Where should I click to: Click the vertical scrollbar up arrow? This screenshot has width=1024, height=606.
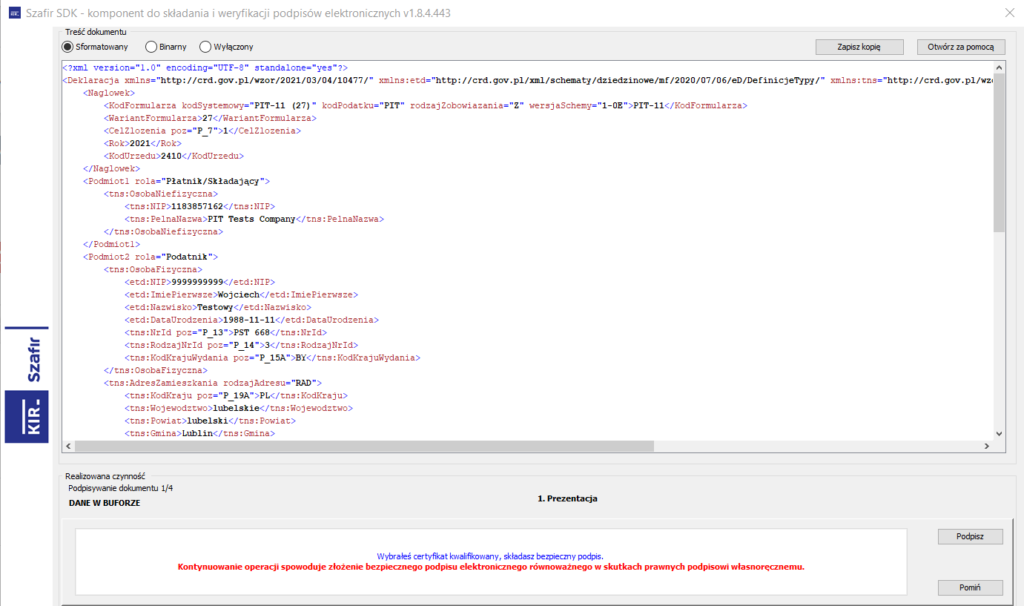[999, 67]
